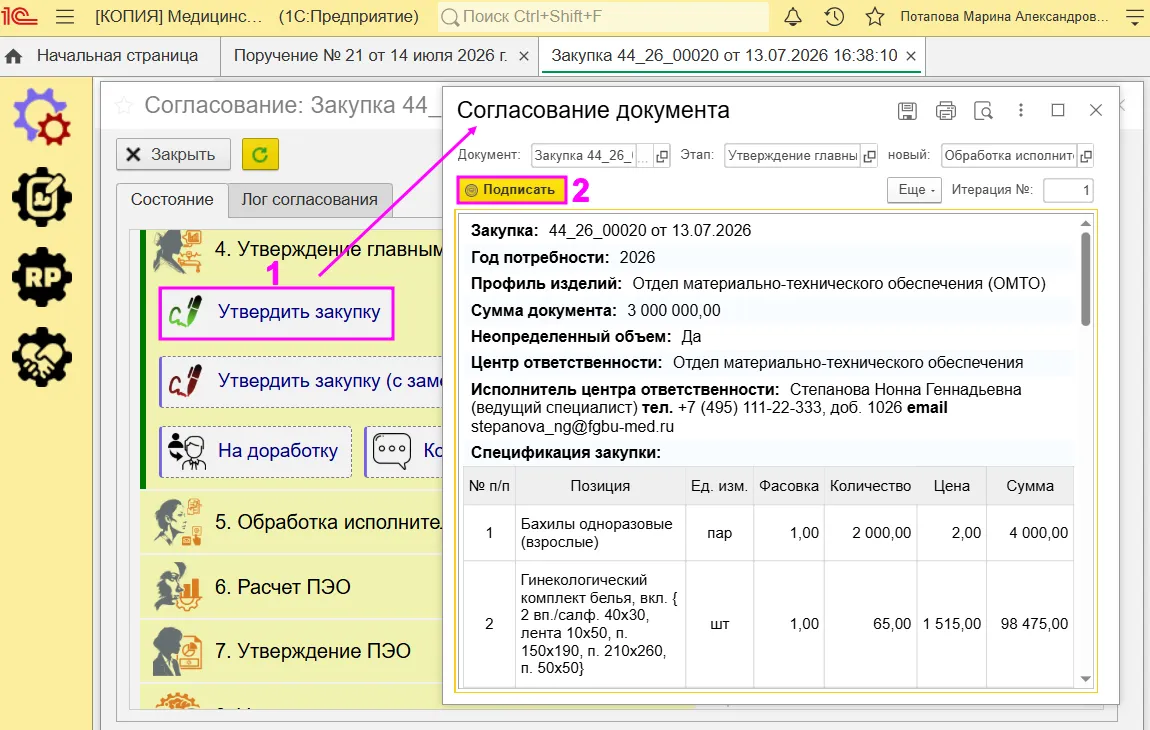Click Утвердить закупку button

click(276, 313)
